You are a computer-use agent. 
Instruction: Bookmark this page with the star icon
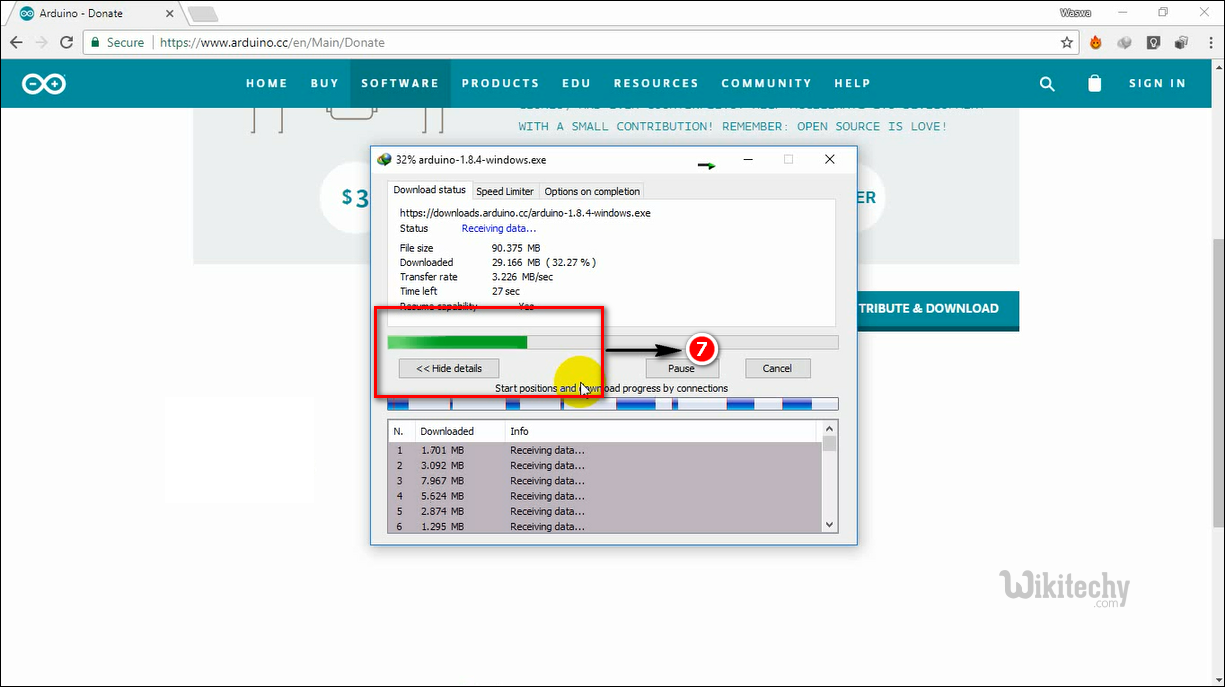pos(1067,43)
